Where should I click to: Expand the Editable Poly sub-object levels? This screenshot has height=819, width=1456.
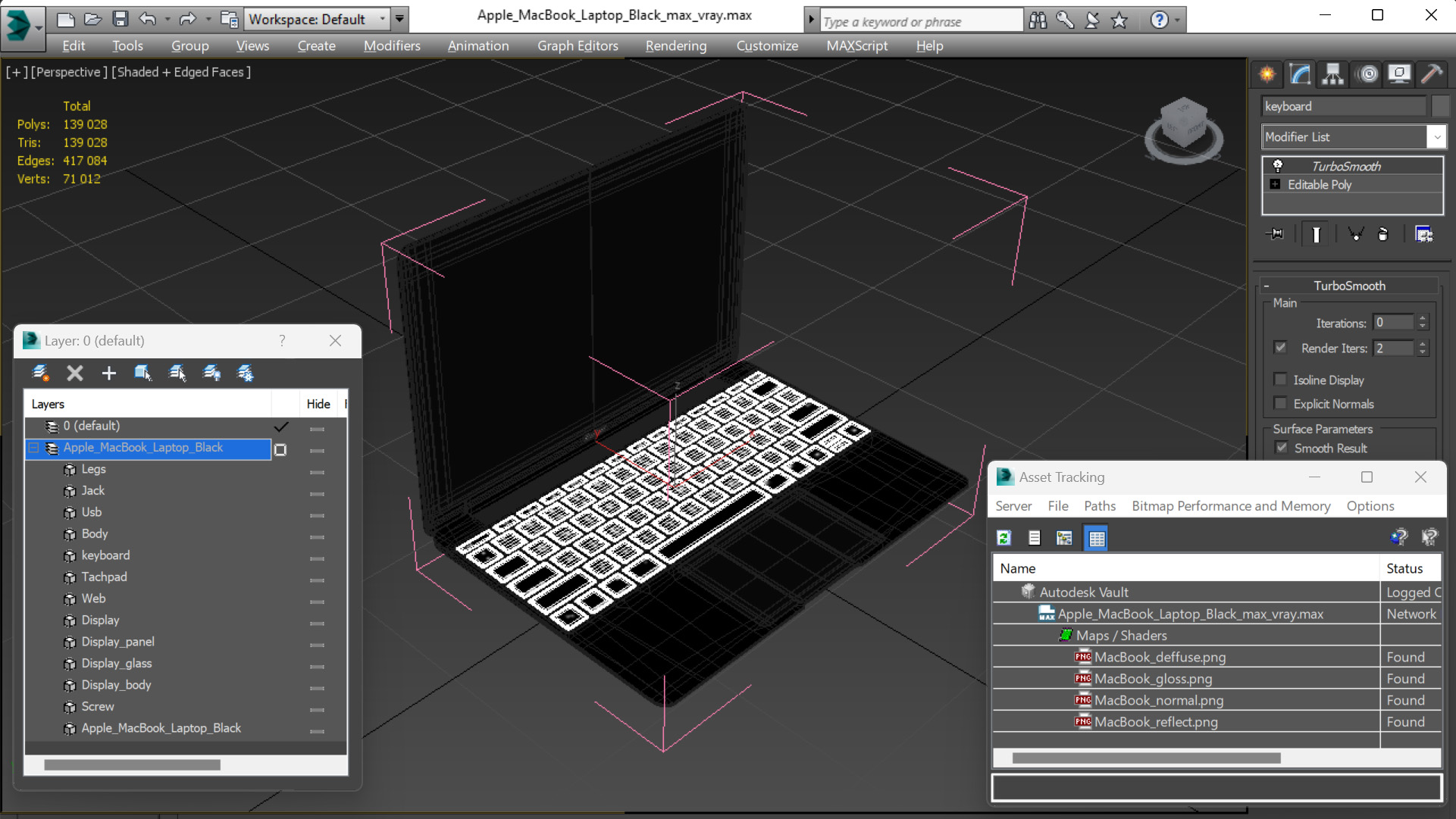tap(1275, 184)
